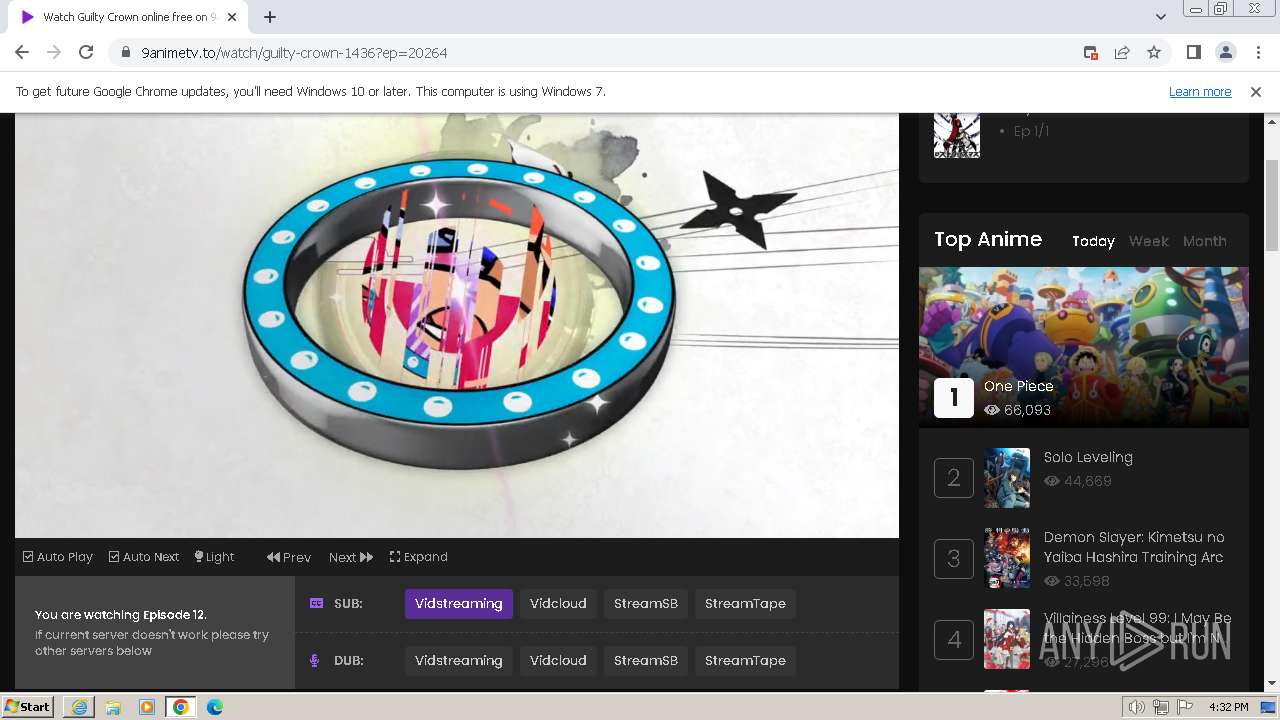Viewport: 1280px width, 720px height.
Task: Click the anime thumbnail beside Ep 1/1
Action: click(x=957, y=135)
